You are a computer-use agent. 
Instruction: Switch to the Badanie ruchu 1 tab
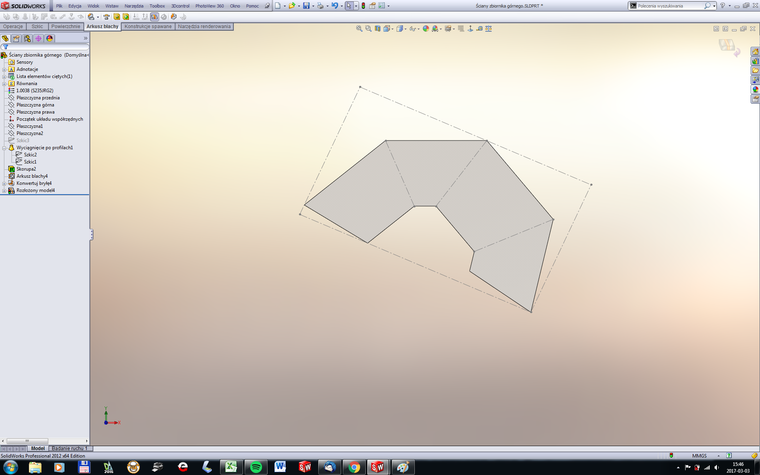(70, 448)
